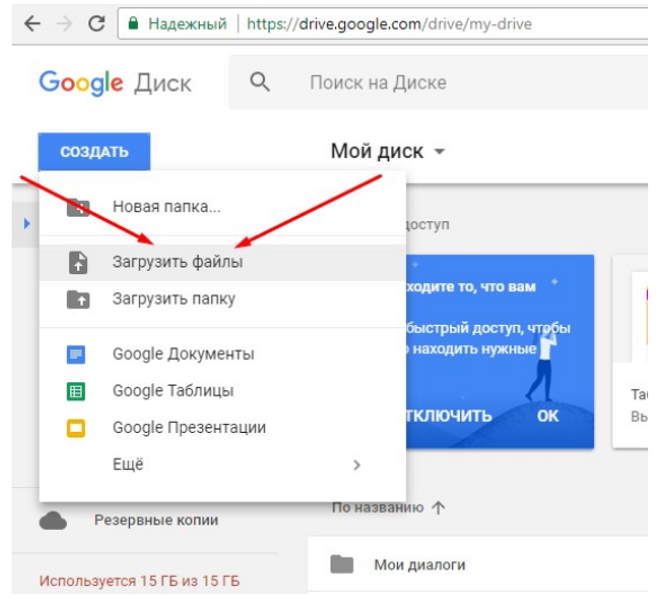Go back with the browser back arrow
661x598 pixels.
[x=32, y=24]
